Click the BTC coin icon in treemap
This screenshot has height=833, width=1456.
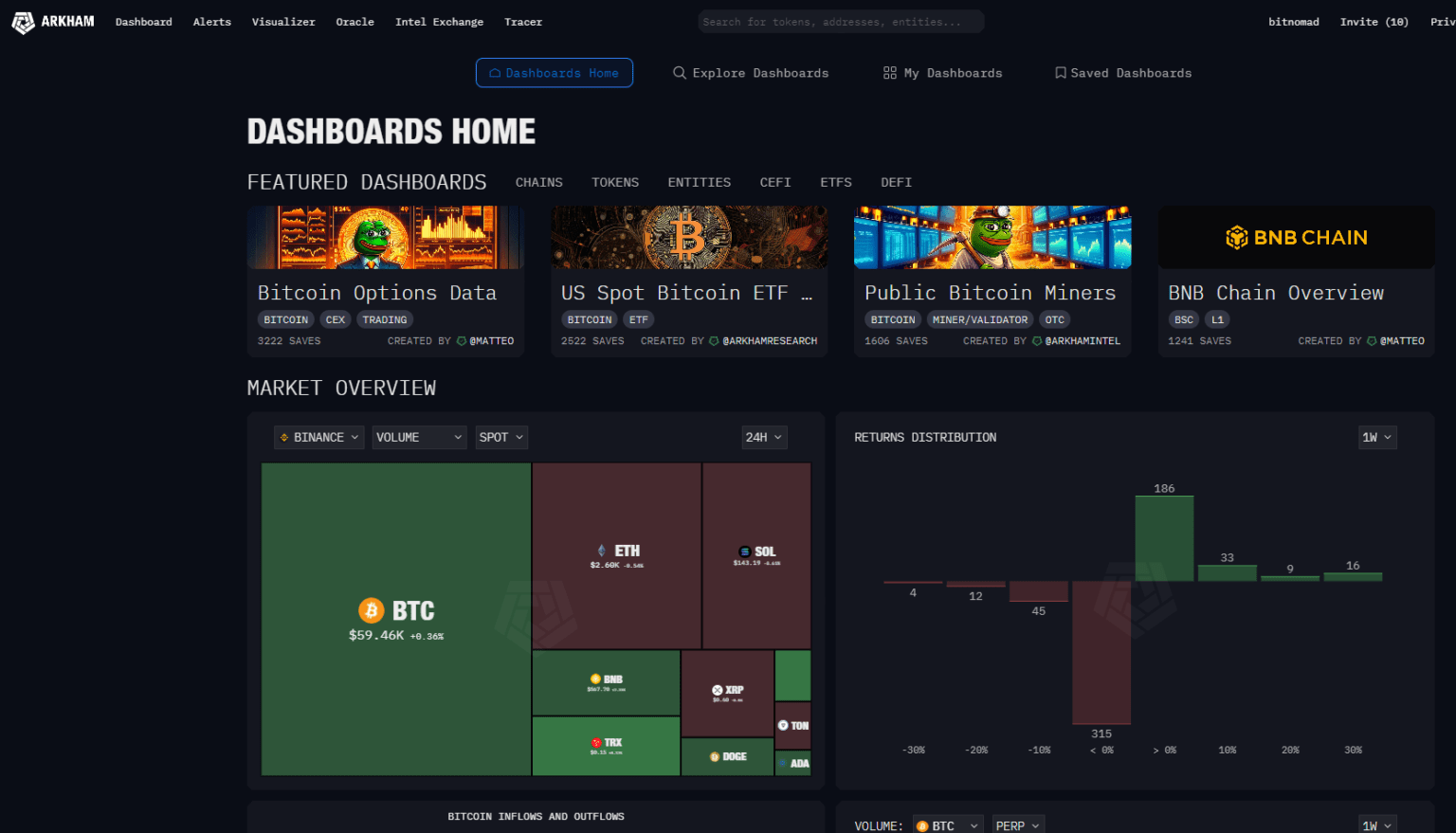click(371, 610)
